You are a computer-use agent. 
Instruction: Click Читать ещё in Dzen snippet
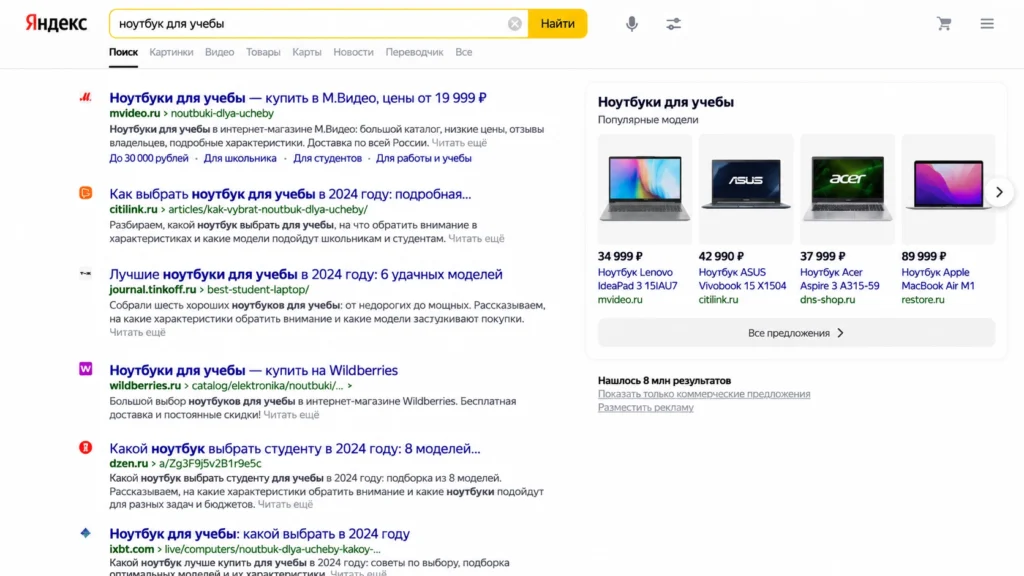(285, 505)
